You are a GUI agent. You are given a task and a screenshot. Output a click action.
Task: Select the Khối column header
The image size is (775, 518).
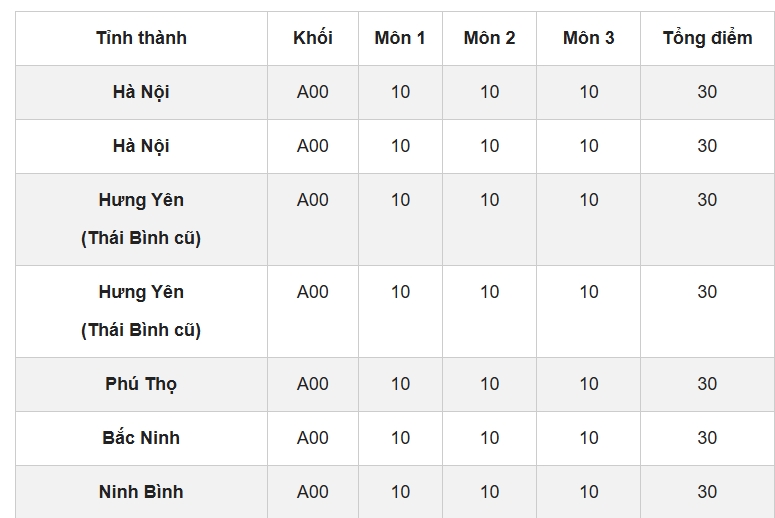pyautogui.click(x=312, y=38)
